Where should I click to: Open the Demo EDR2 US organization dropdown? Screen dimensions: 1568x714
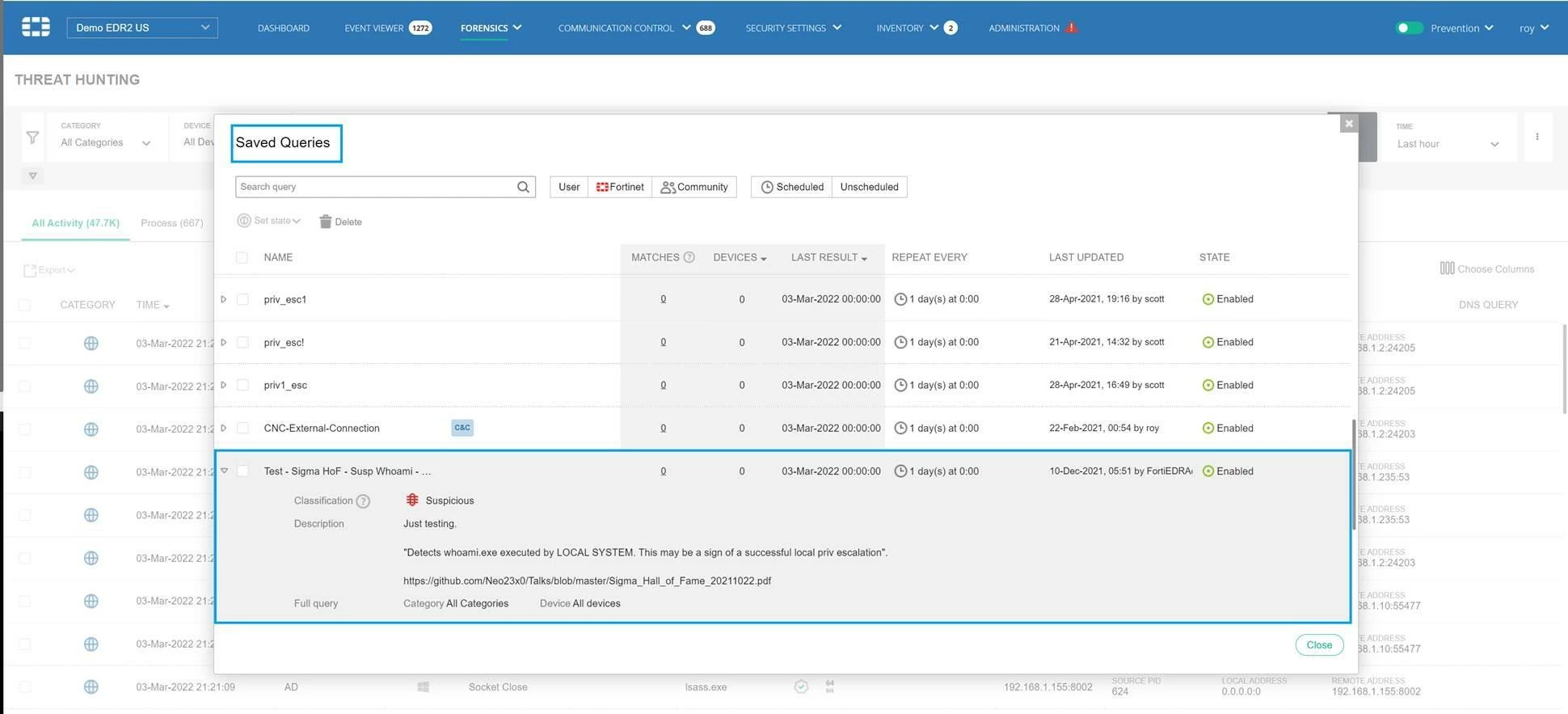coord(142,27)
